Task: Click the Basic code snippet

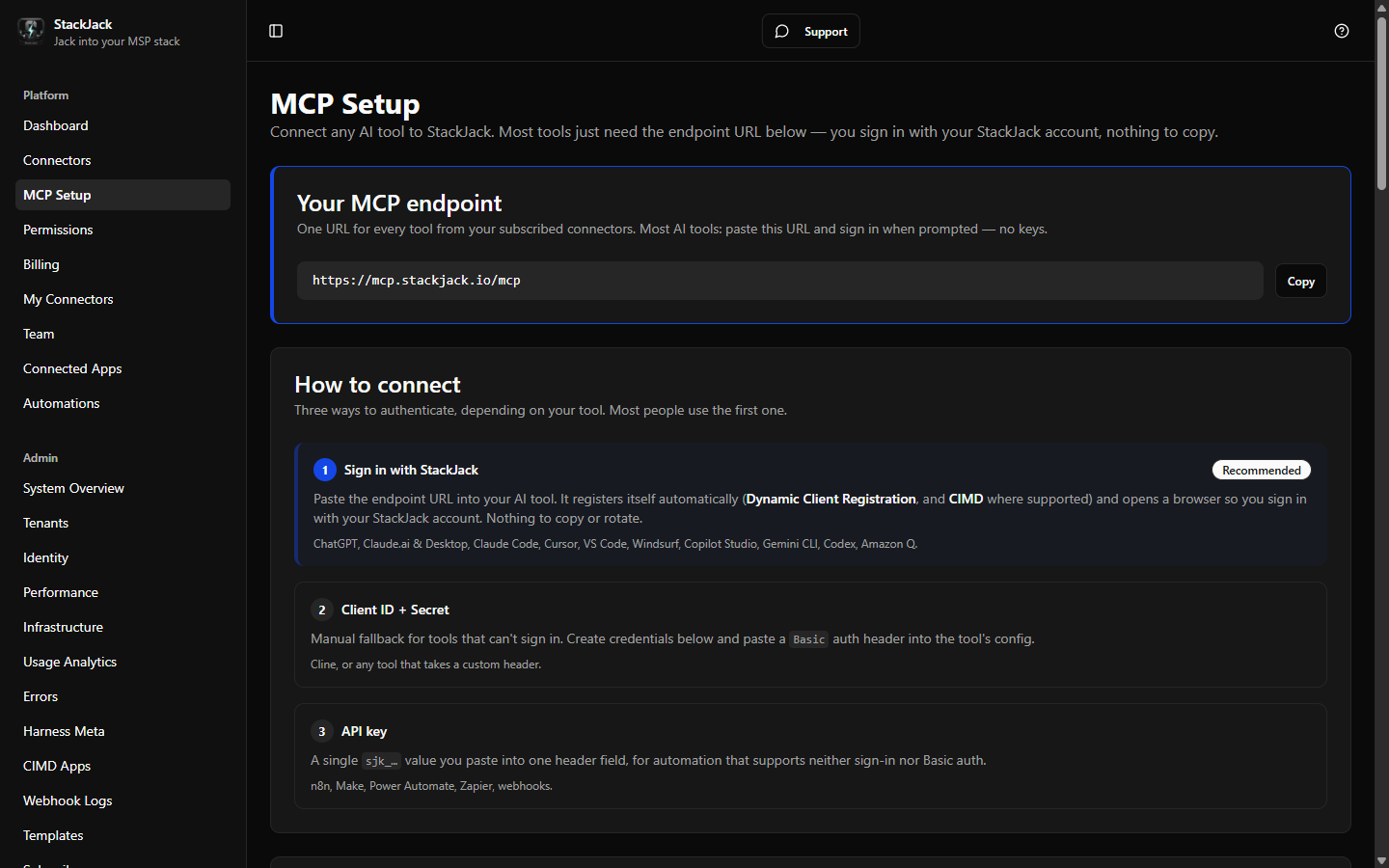Action: 808,639
